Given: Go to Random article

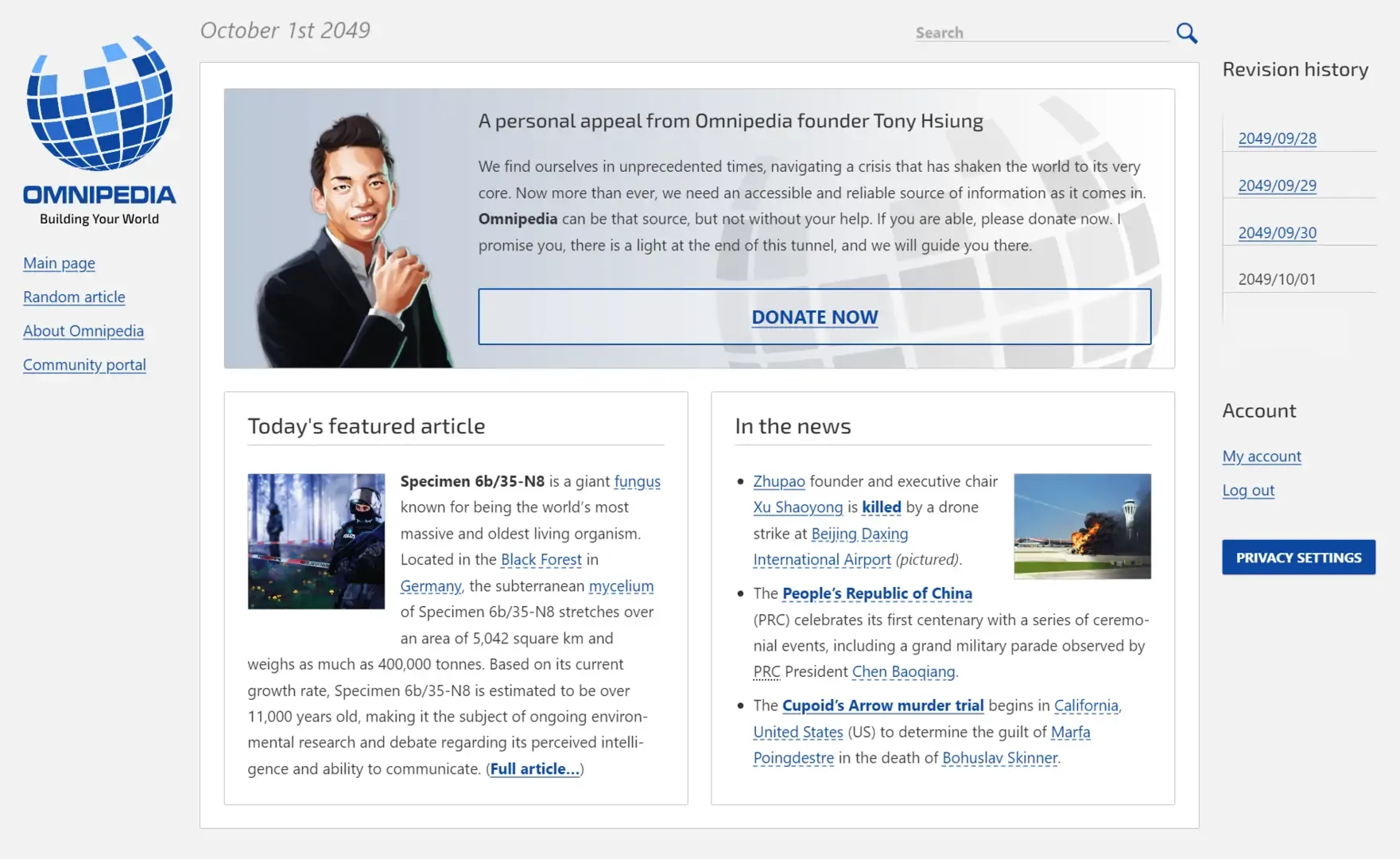Looking at the screenshot, I should pos(74,297).
